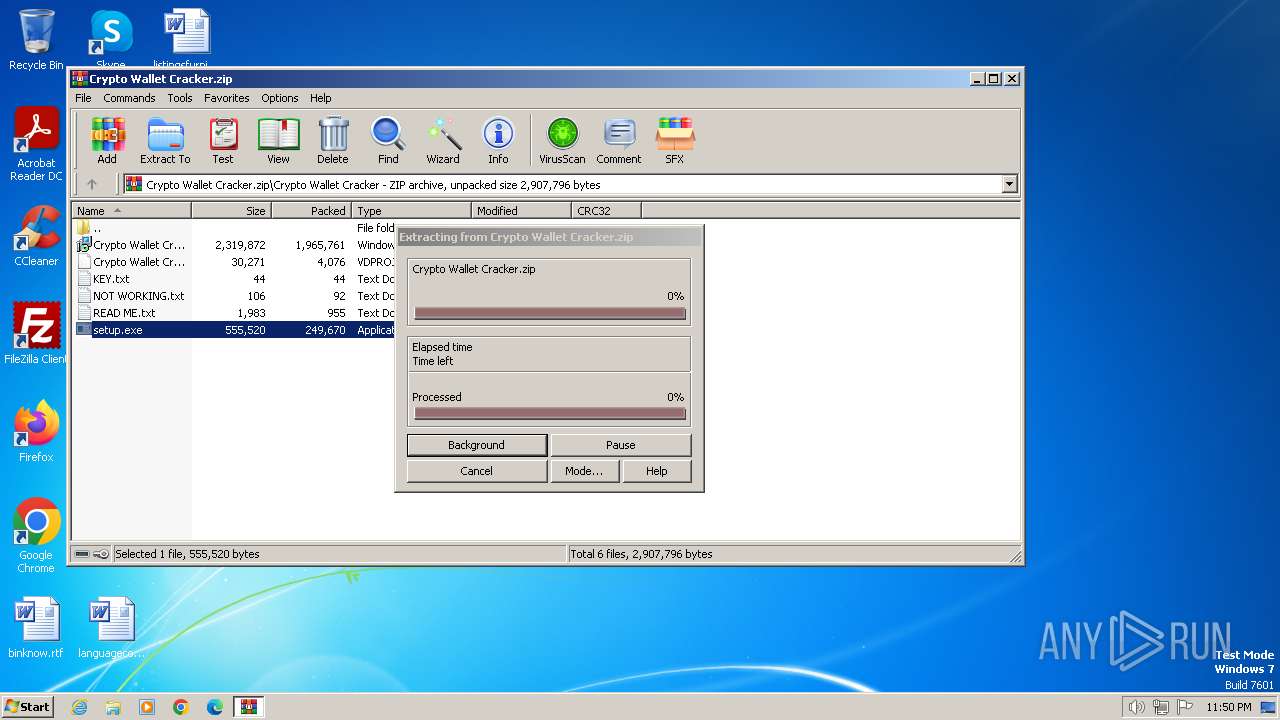The width and height of the screenshot is (1280, 720).
Task: Click the SFX toolbar icon
Action: click(675, 141)
